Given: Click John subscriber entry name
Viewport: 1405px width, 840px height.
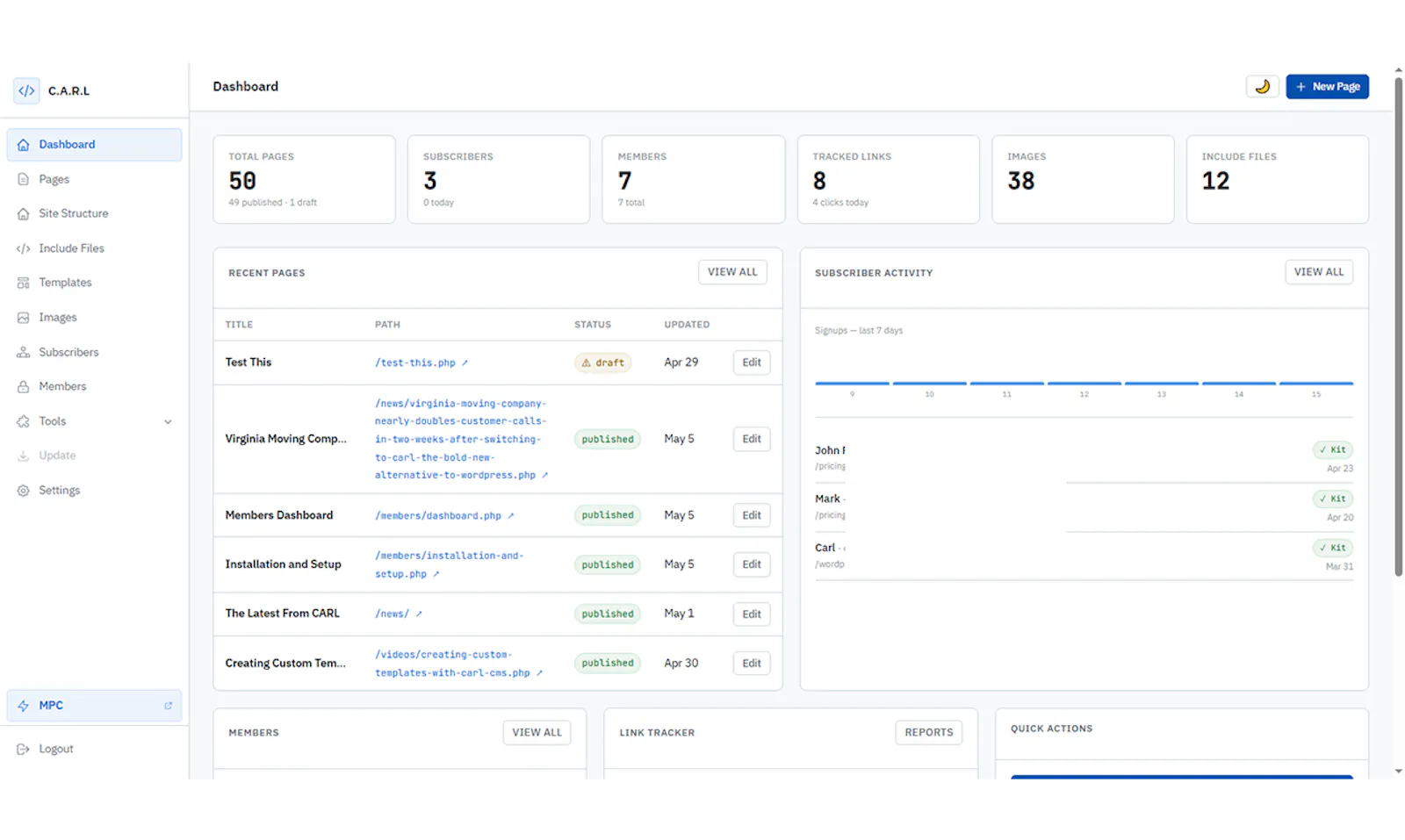Looking at the screenshot, I should (830, 450).
